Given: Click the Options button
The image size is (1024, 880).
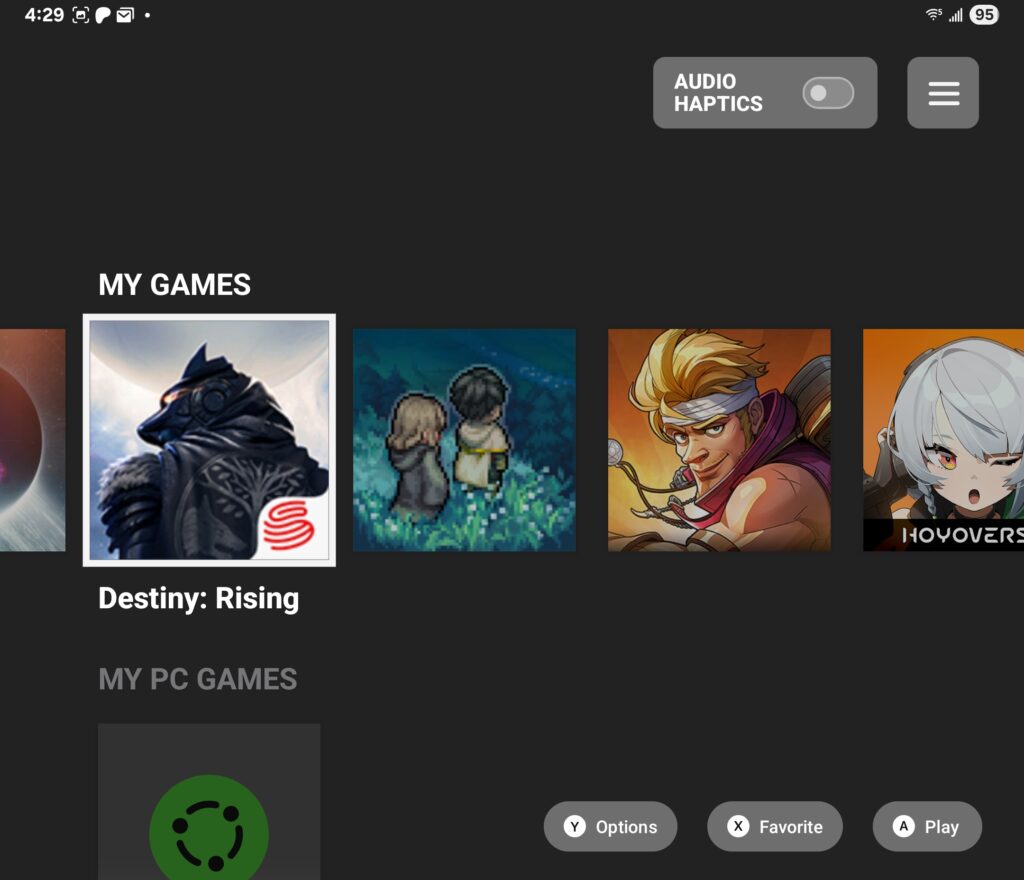Looking at the screenshot, I should pyautogui.click(x=610, y=826).
